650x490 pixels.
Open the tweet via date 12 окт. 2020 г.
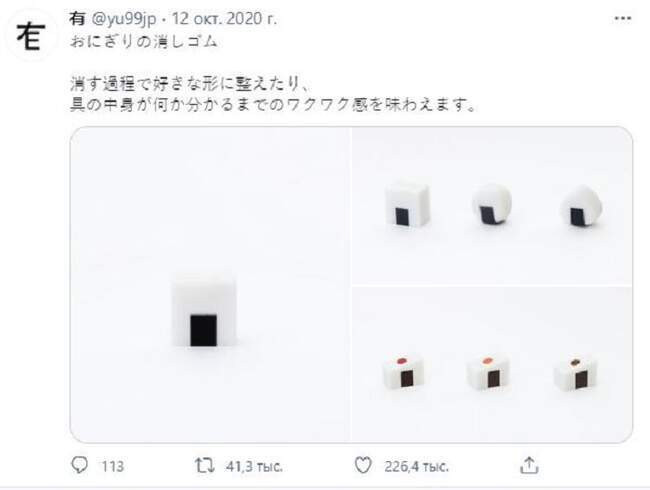click(224, 19)
